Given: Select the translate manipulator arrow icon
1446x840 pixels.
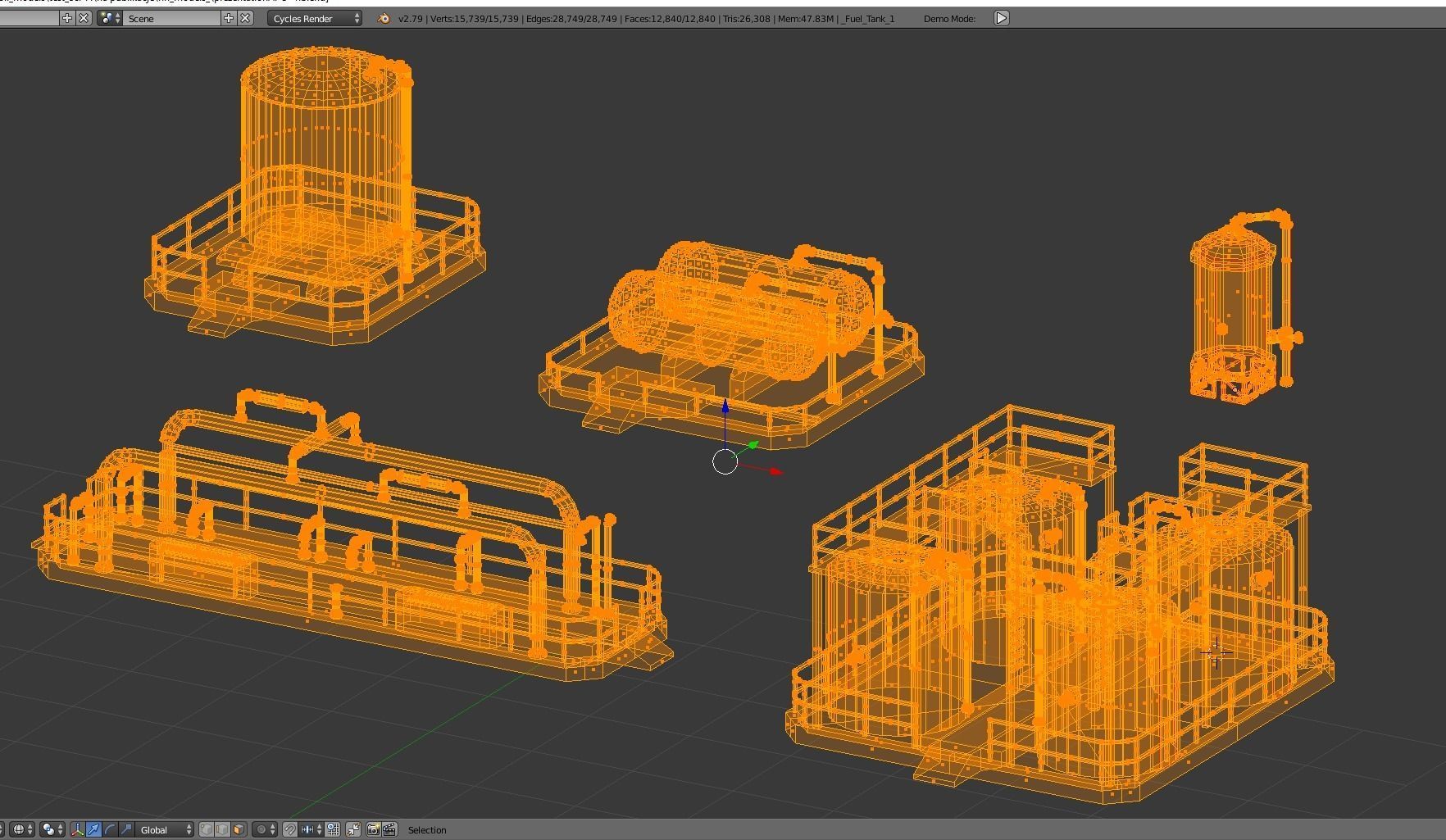Looking at the screenshot, I should pyautogui.click(x=93, y=829).
